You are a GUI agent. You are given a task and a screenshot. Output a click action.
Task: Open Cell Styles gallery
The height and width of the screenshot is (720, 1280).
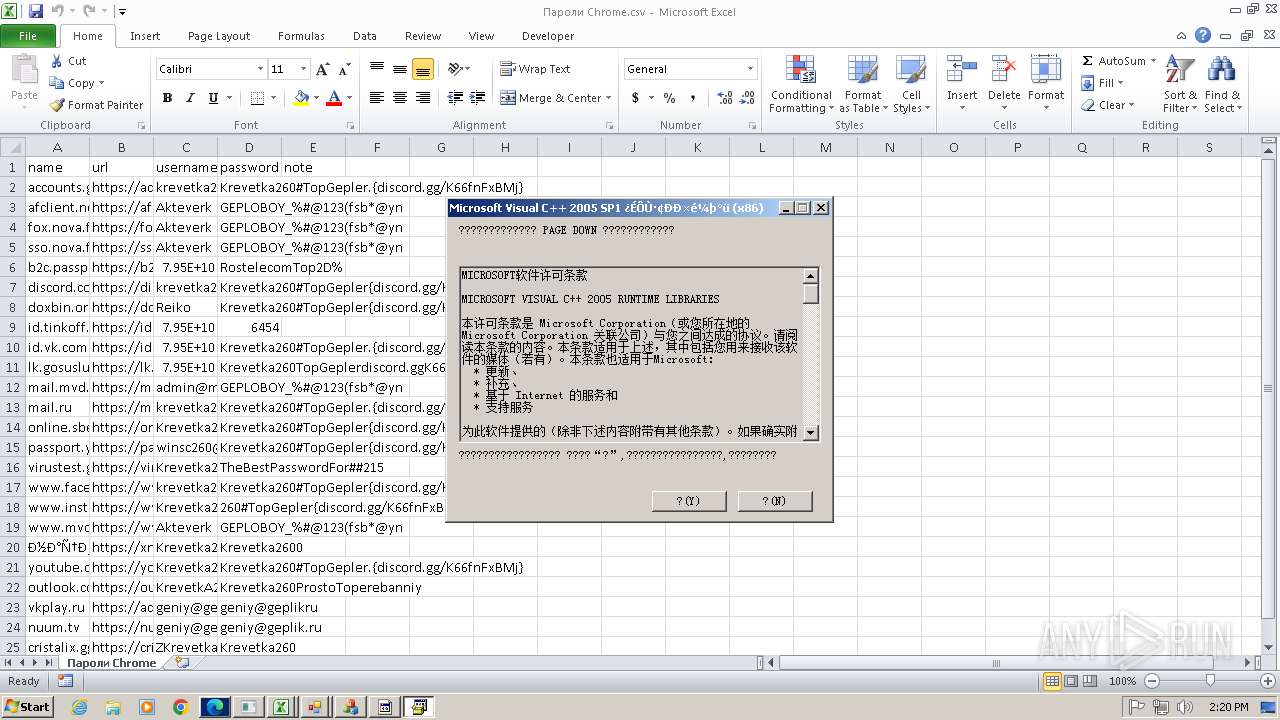click(x=911, y=85)
